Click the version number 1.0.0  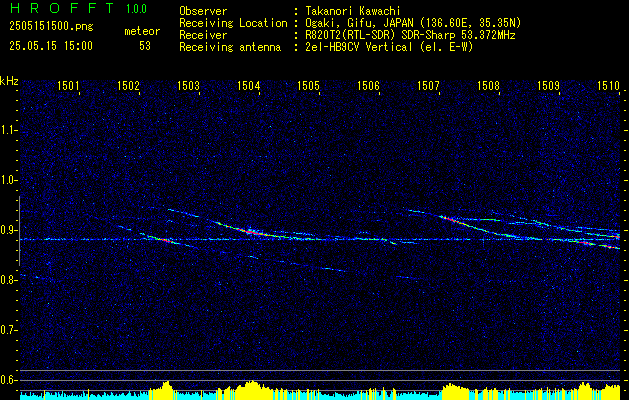[x=136, y=9]
